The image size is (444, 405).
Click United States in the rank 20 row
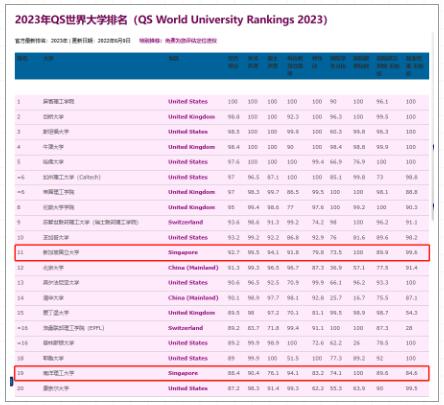(188, 388)
